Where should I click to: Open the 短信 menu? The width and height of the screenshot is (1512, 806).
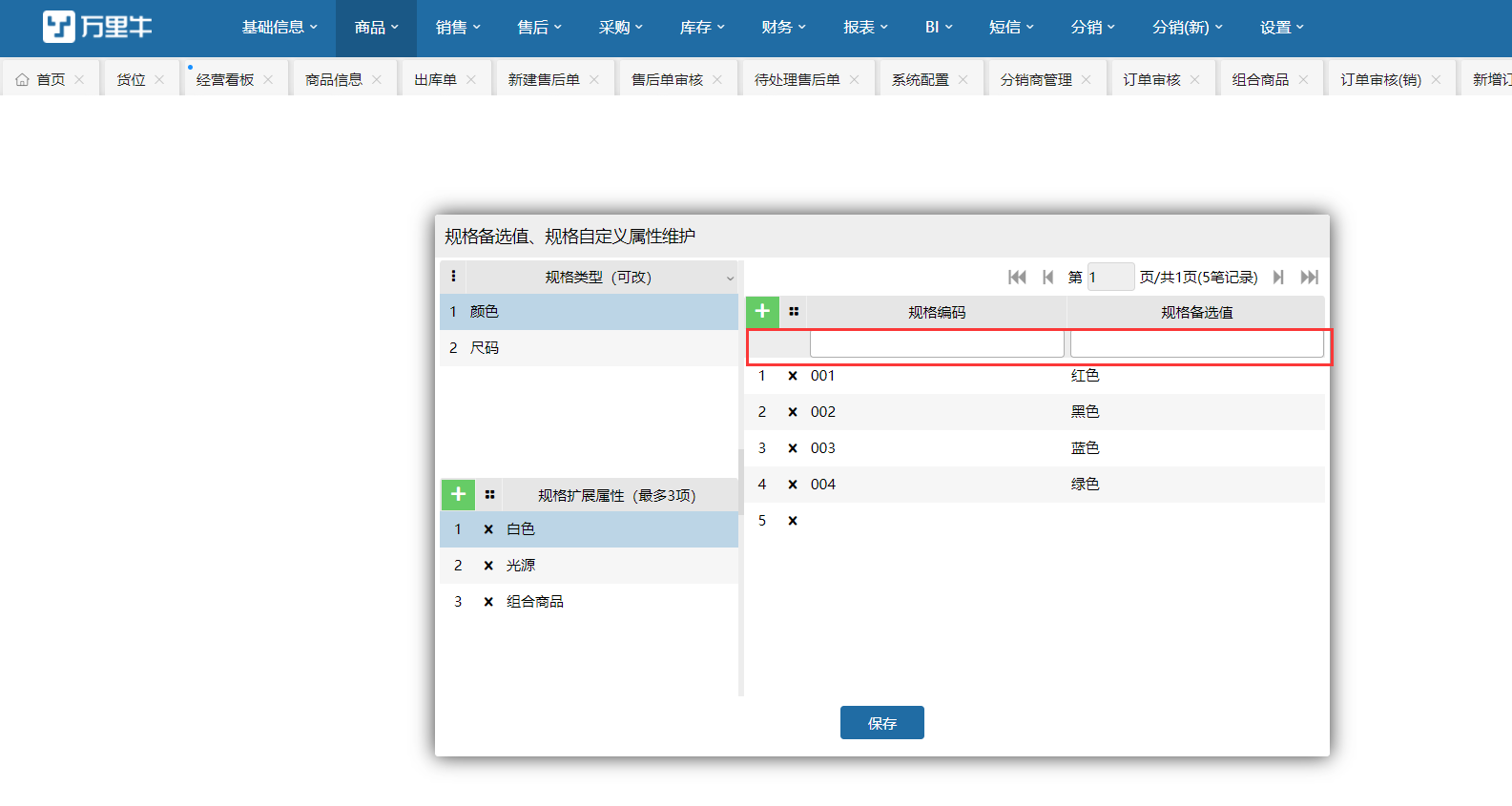(x=1011, y=28)
